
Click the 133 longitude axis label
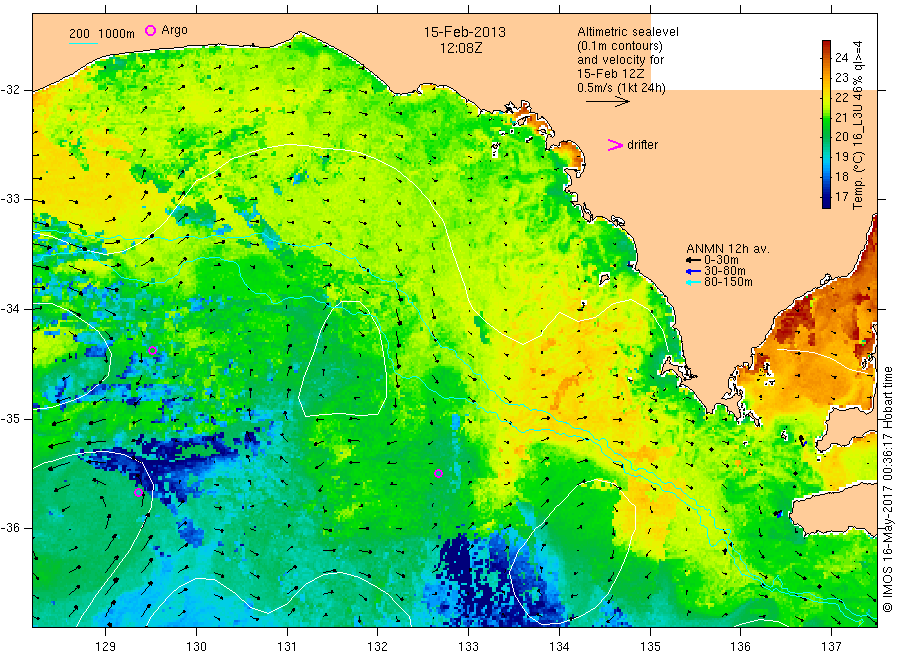tap(468, 647)
